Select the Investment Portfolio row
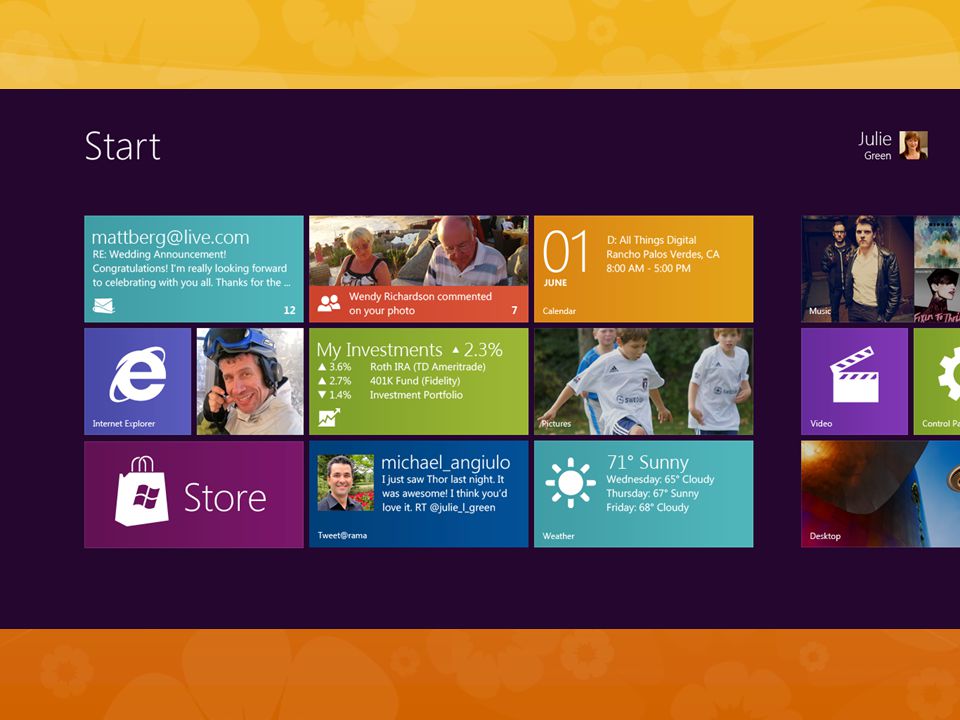Viewport: 960px width, 720px height. click(x=391, y=395)
